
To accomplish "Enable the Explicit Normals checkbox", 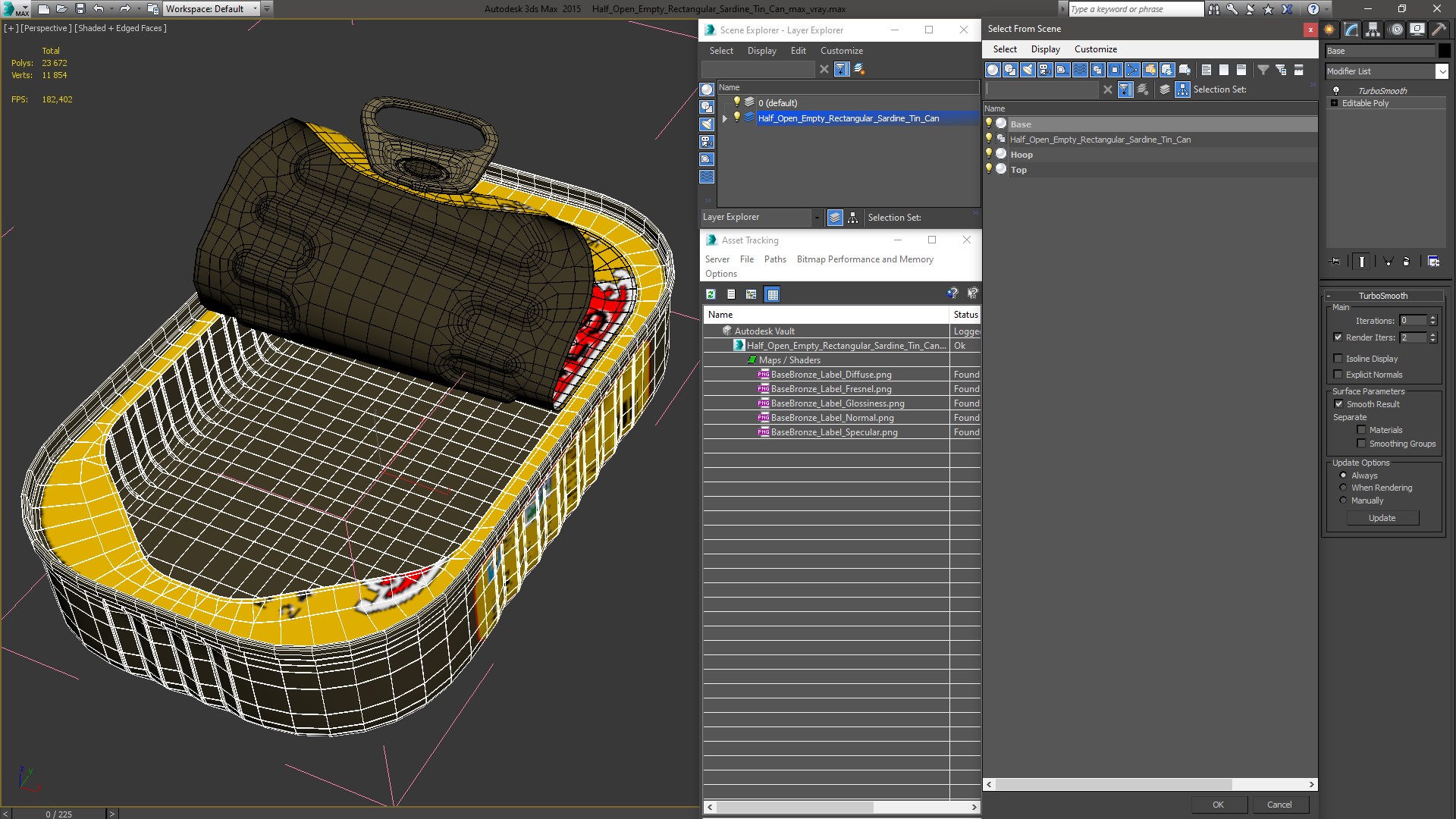I will tap(1338, 375).
